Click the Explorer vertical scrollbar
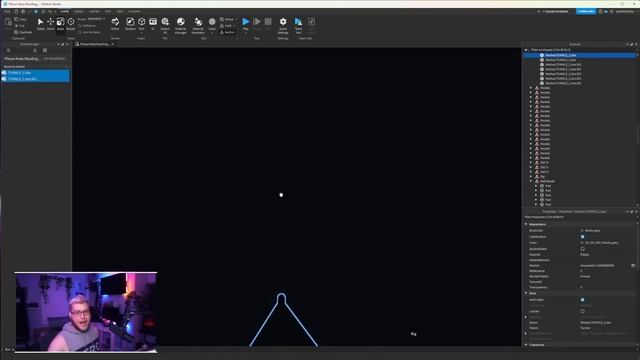640x360 pixels. pyautogui.click(x=638, y=133)
